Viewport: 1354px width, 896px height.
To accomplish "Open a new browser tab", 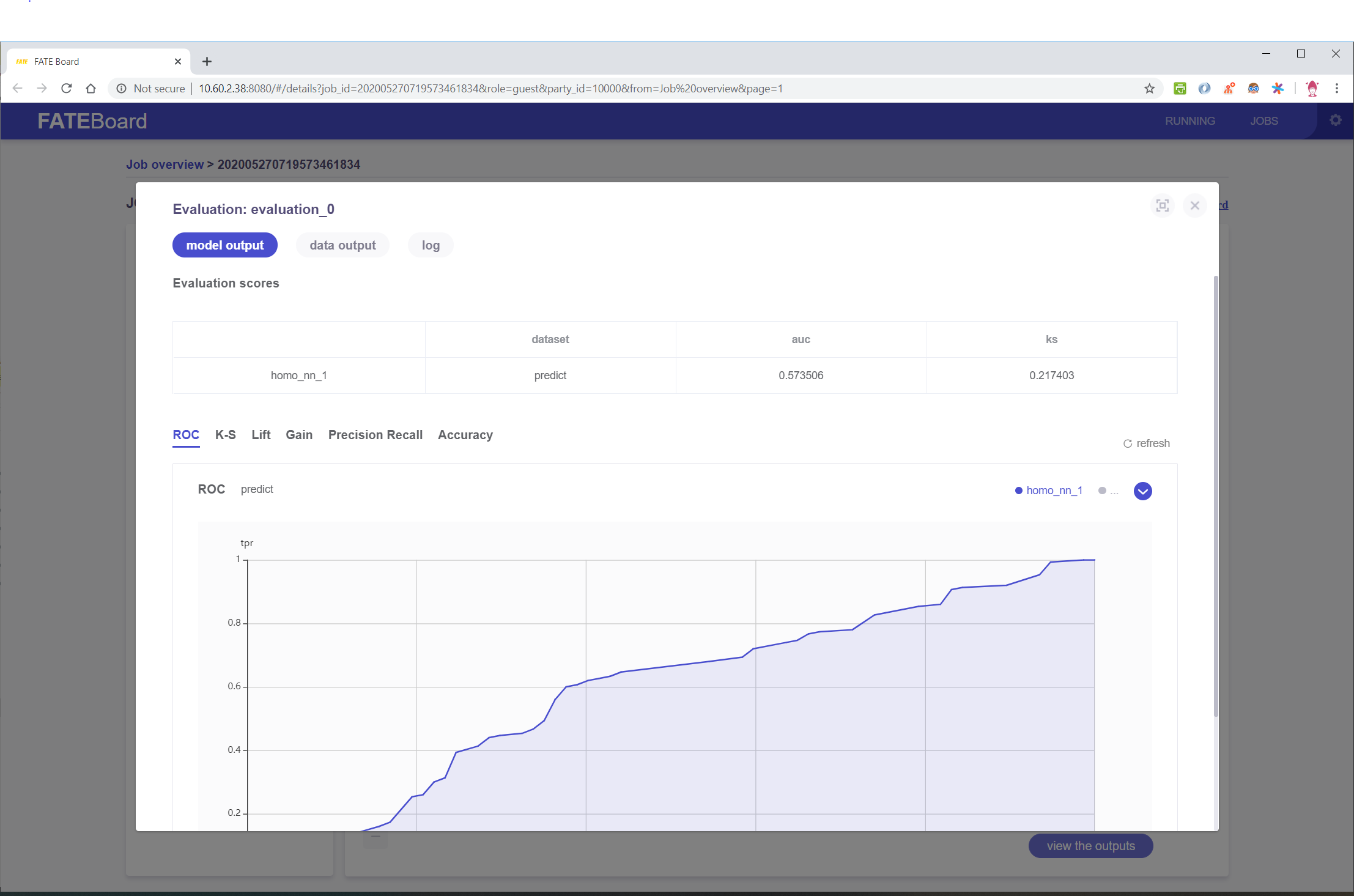I will click(207, 62).
